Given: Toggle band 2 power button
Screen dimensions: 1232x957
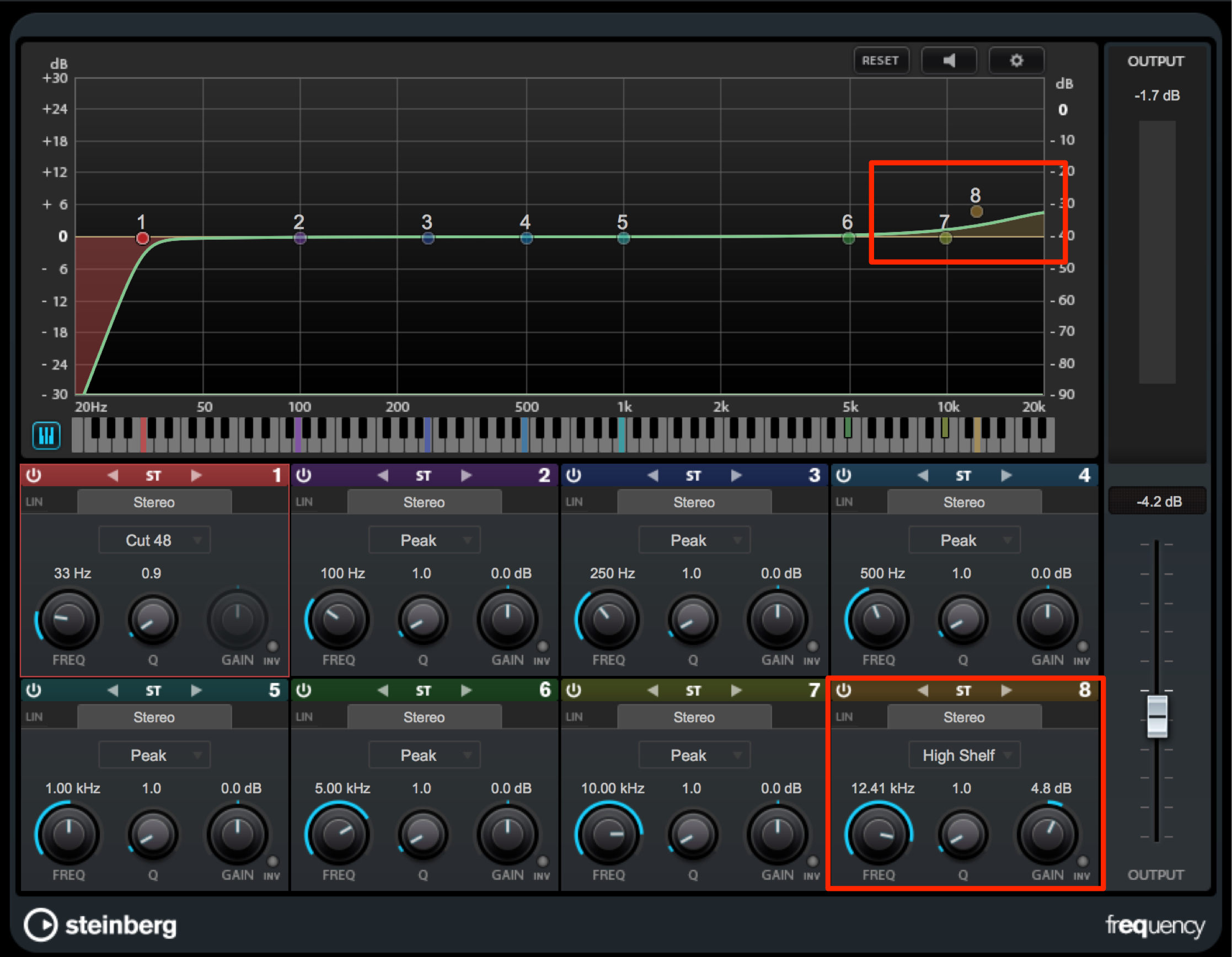Looking at the screenshot, I should coord(304,475).
